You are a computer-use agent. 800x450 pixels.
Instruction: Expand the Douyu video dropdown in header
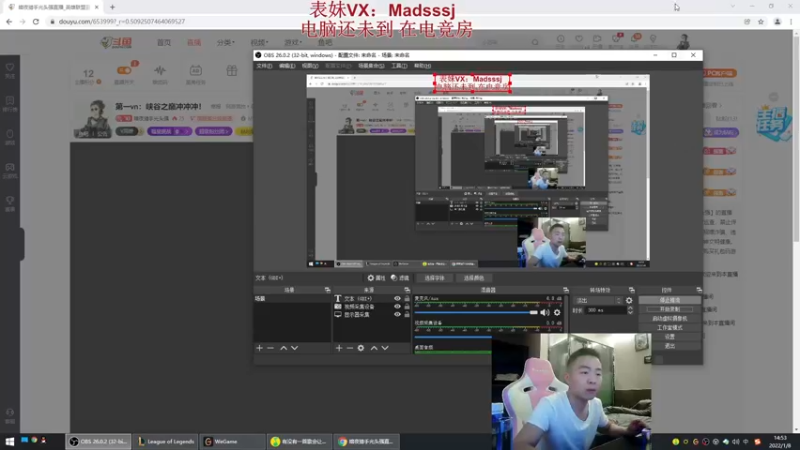(x=259, y=42)
